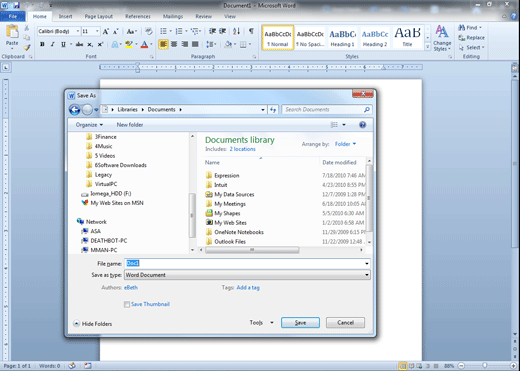Switch to the Page Layout tab
Screen dimensions: 520x371
point(99,16)
